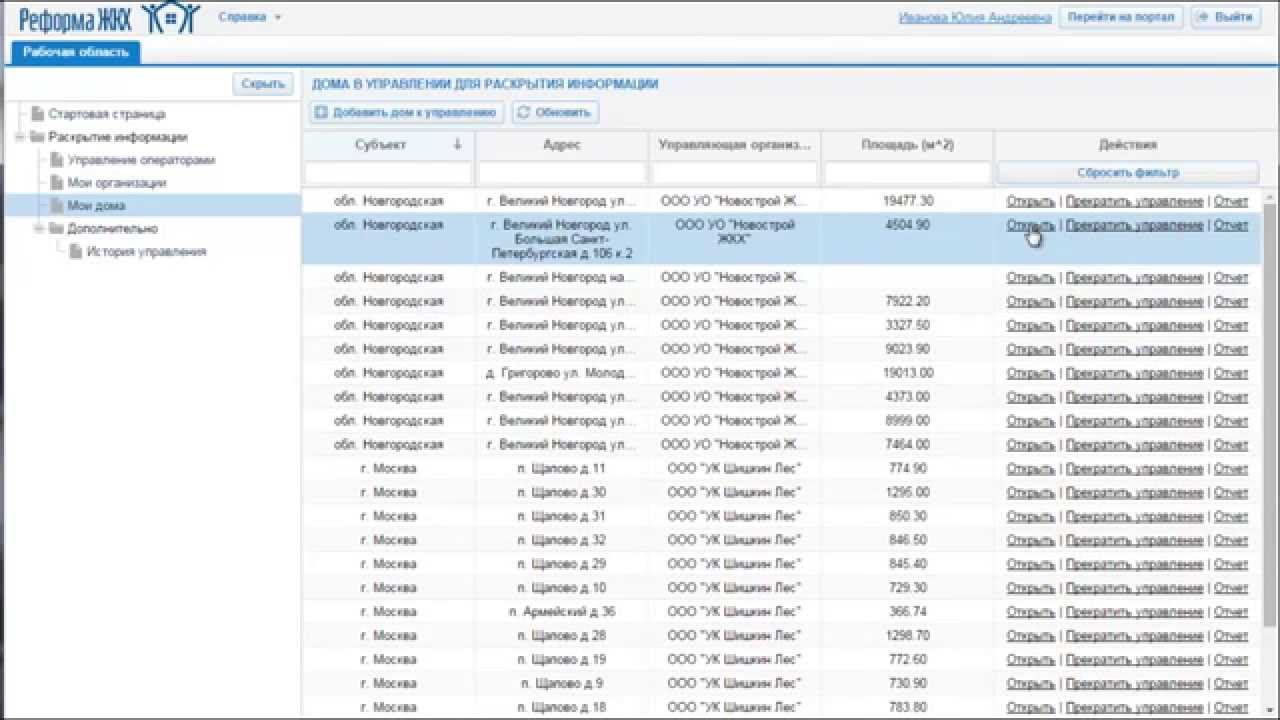
Task: Open Мои организации tree item
Action: pyautogui.click(x=117, y=183)
